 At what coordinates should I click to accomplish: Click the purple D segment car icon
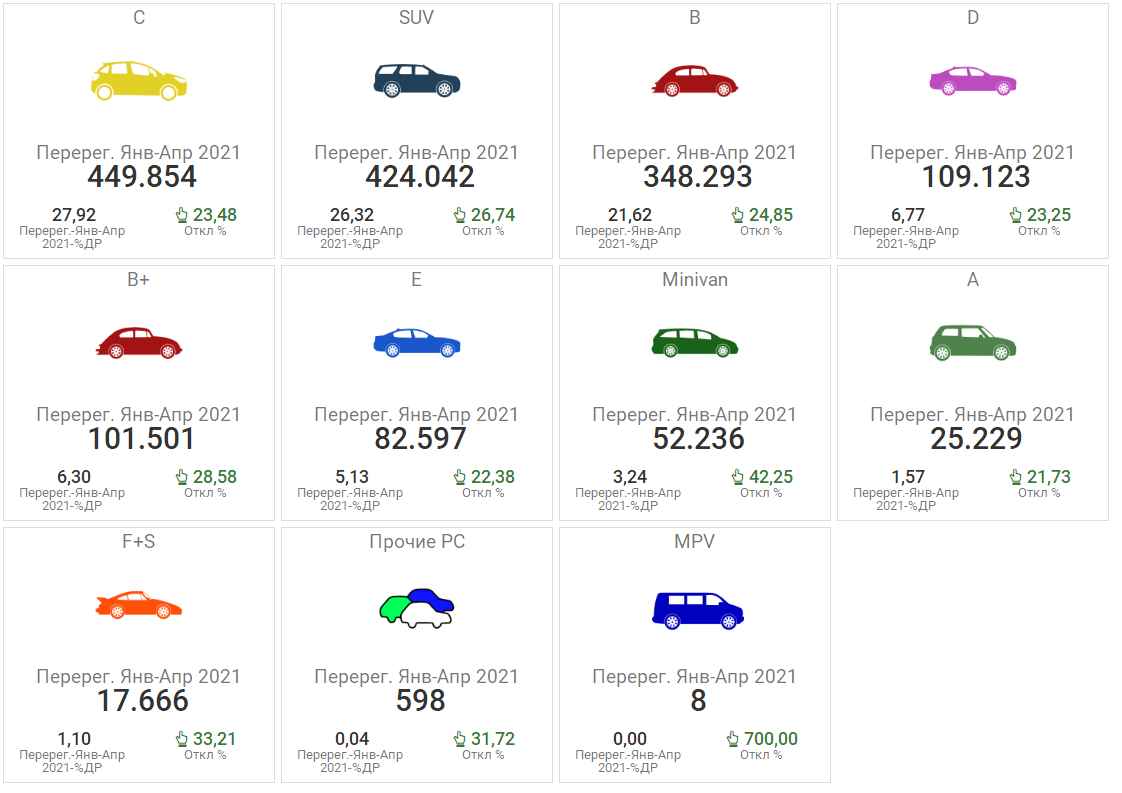[972, 81]
